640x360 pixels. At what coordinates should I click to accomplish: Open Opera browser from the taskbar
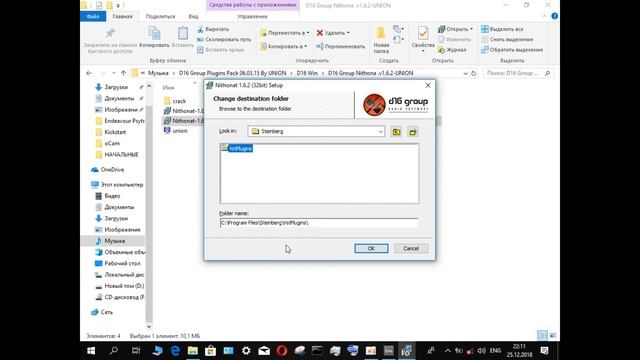(282, 351)
